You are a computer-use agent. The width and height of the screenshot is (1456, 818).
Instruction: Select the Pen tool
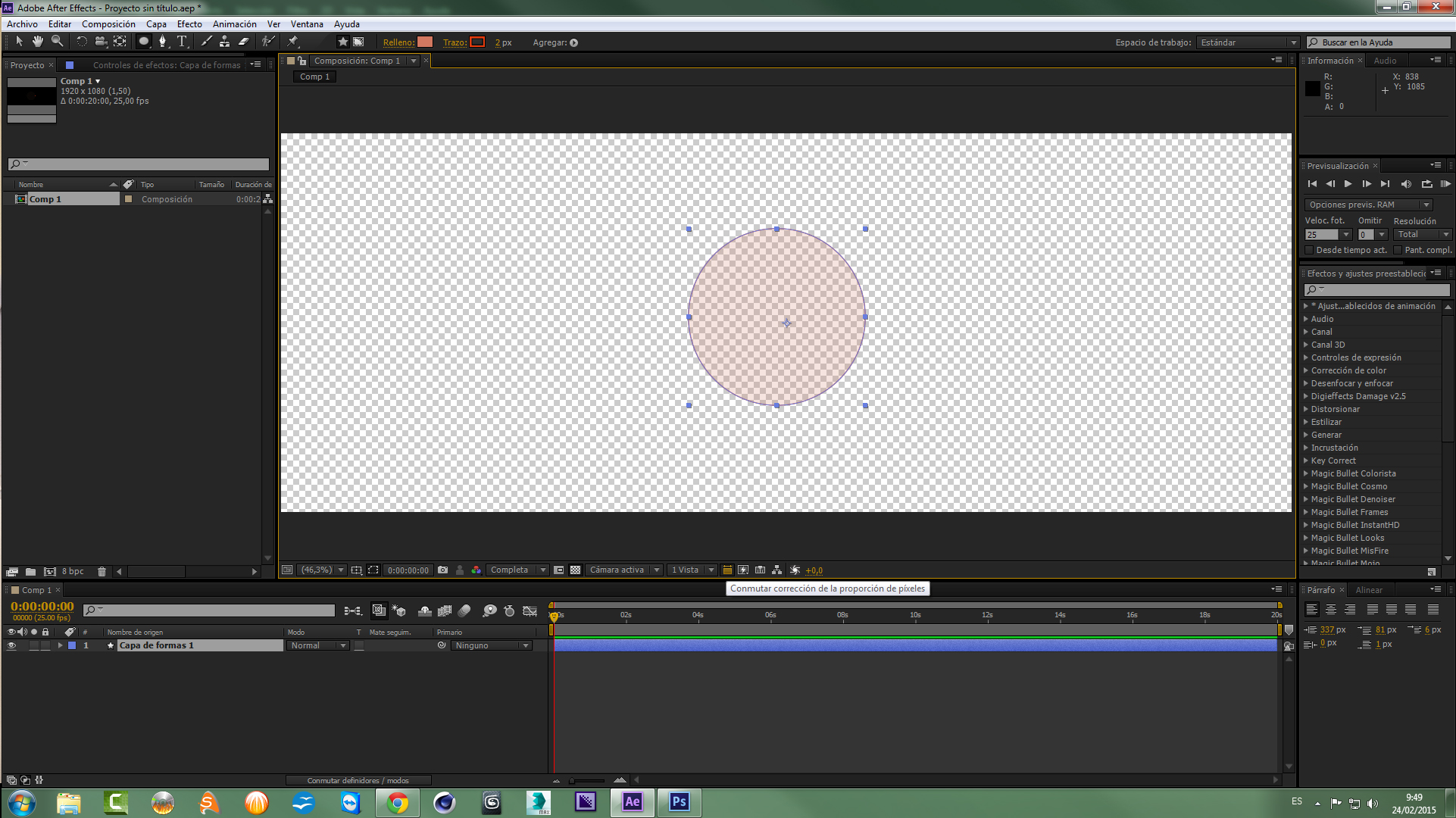(x=162, y=42)
